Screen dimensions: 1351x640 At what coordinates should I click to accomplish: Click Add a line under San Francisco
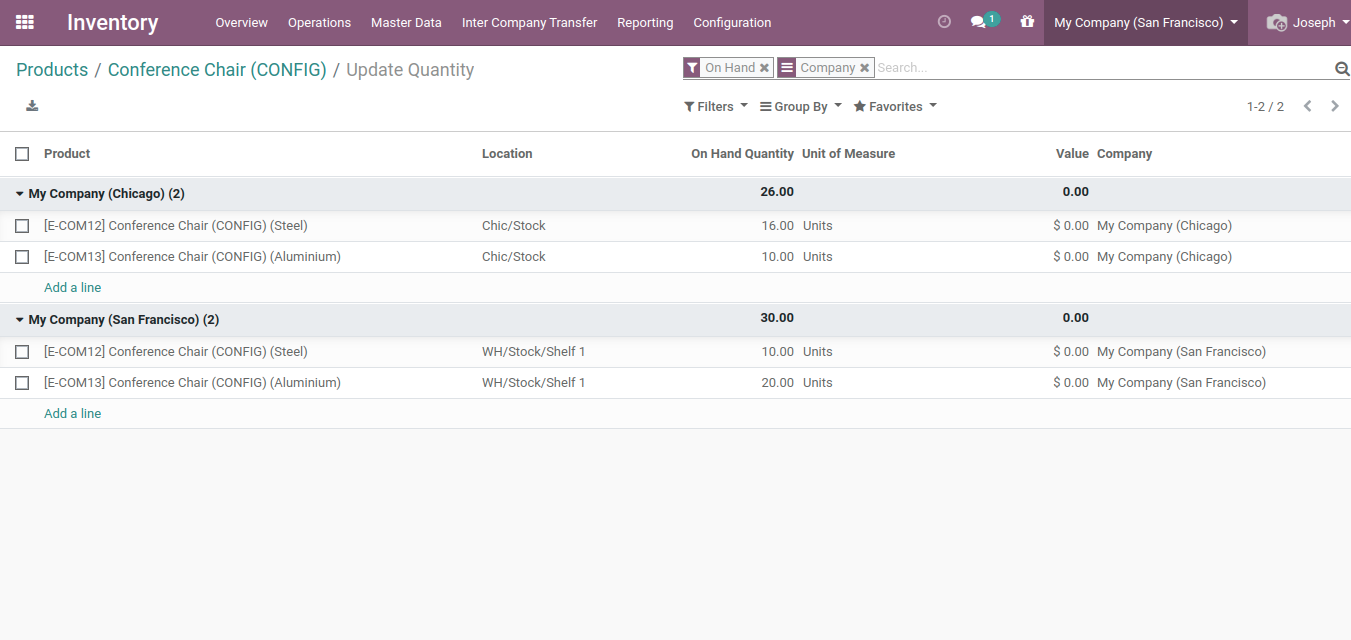[72, 413]
